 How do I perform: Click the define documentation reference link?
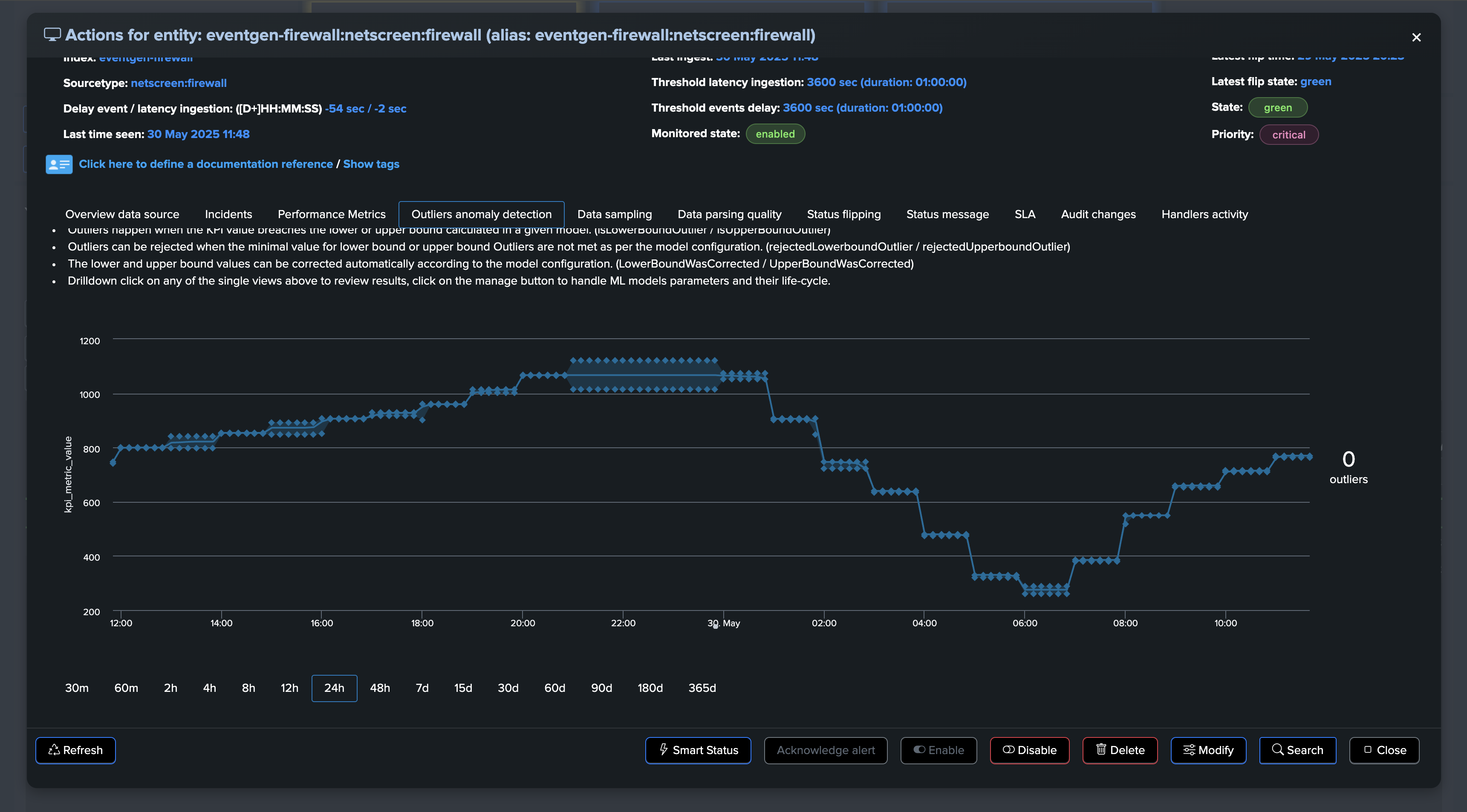point(205,164)
